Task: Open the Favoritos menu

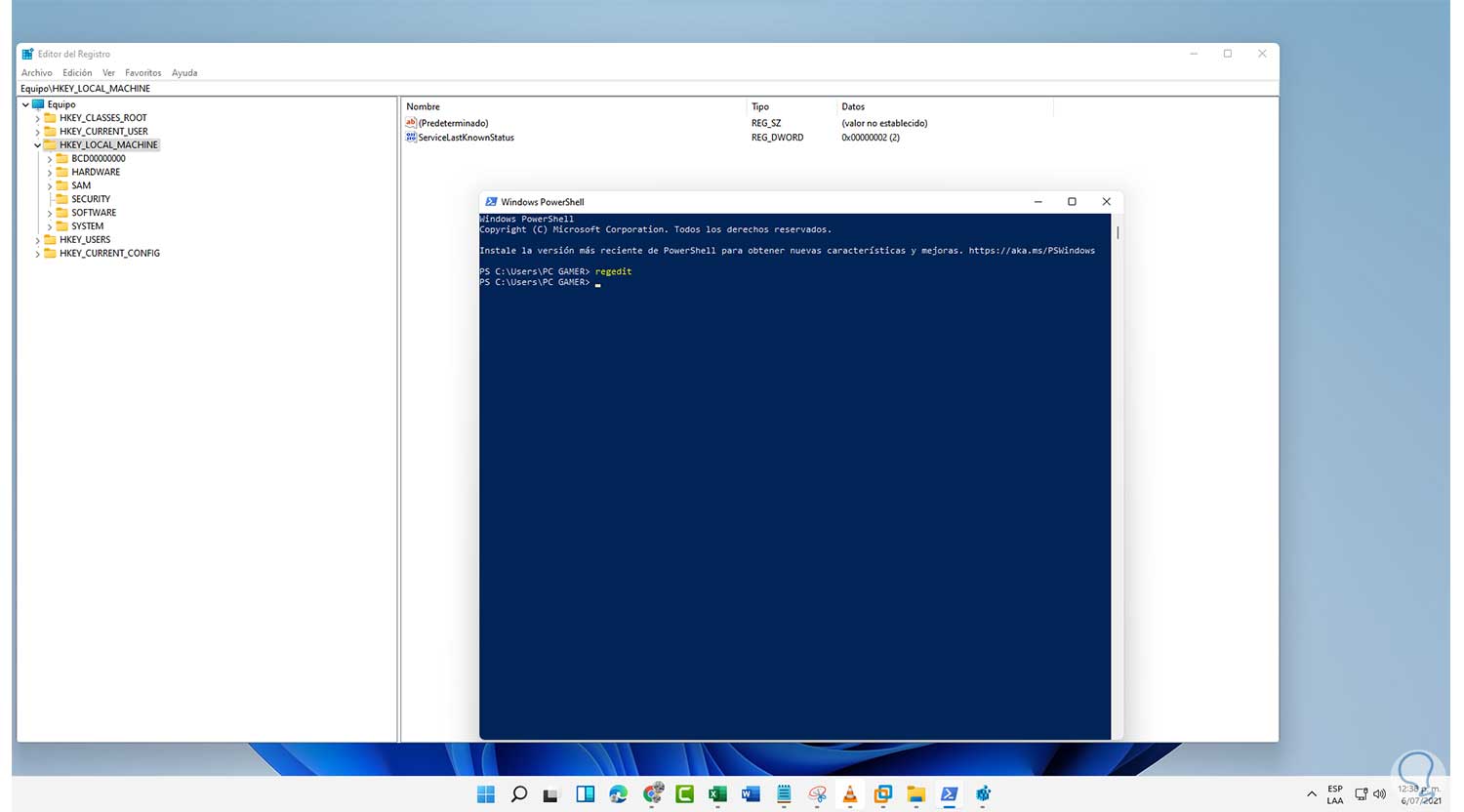Action: (142, 73)
